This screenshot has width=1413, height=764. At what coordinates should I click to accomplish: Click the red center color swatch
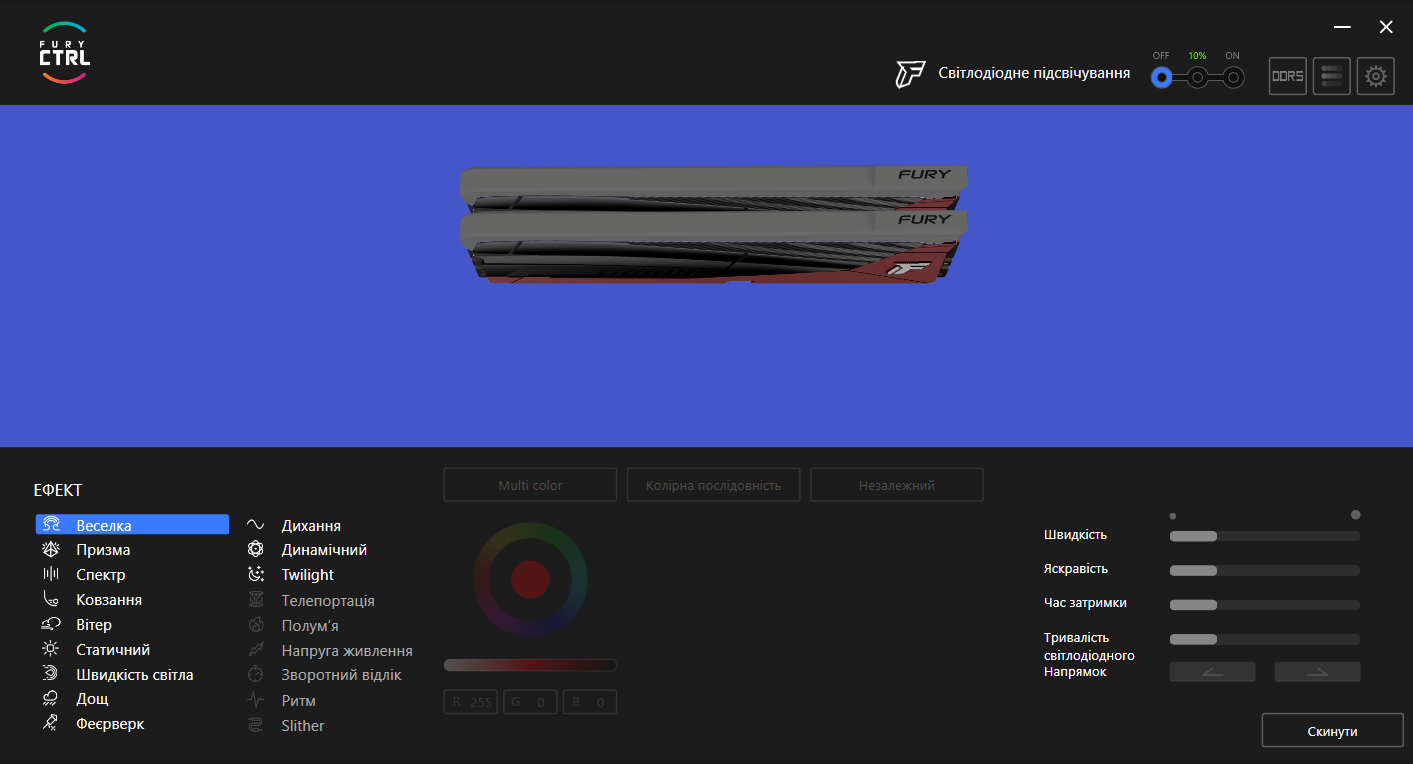[530, 579]
